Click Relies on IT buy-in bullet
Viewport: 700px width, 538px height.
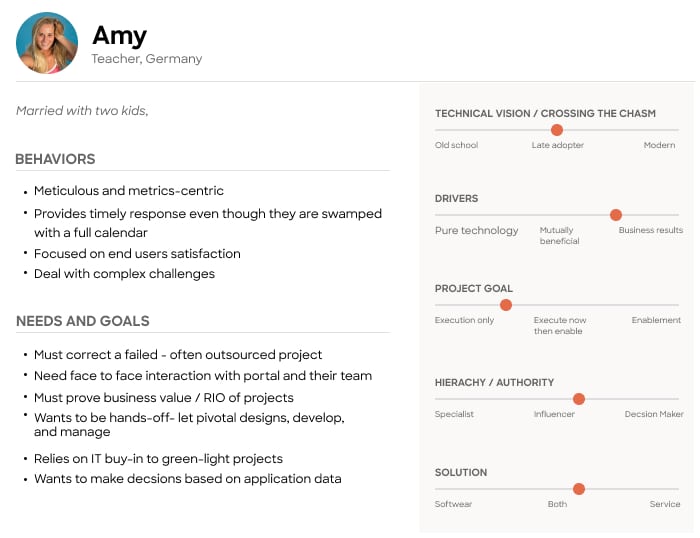coord(158,459)
